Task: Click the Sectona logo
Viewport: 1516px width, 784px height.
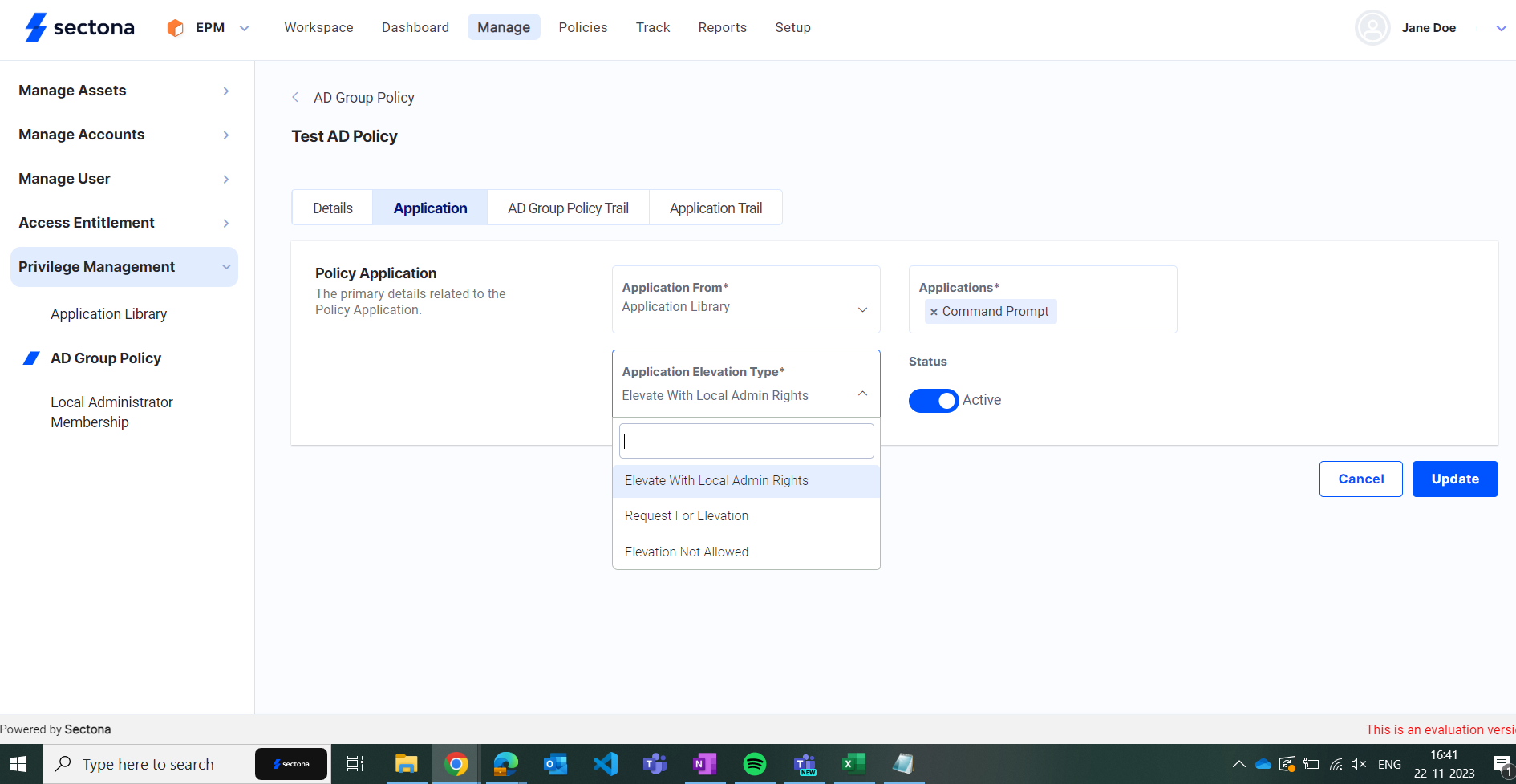Action: (78, 26)
